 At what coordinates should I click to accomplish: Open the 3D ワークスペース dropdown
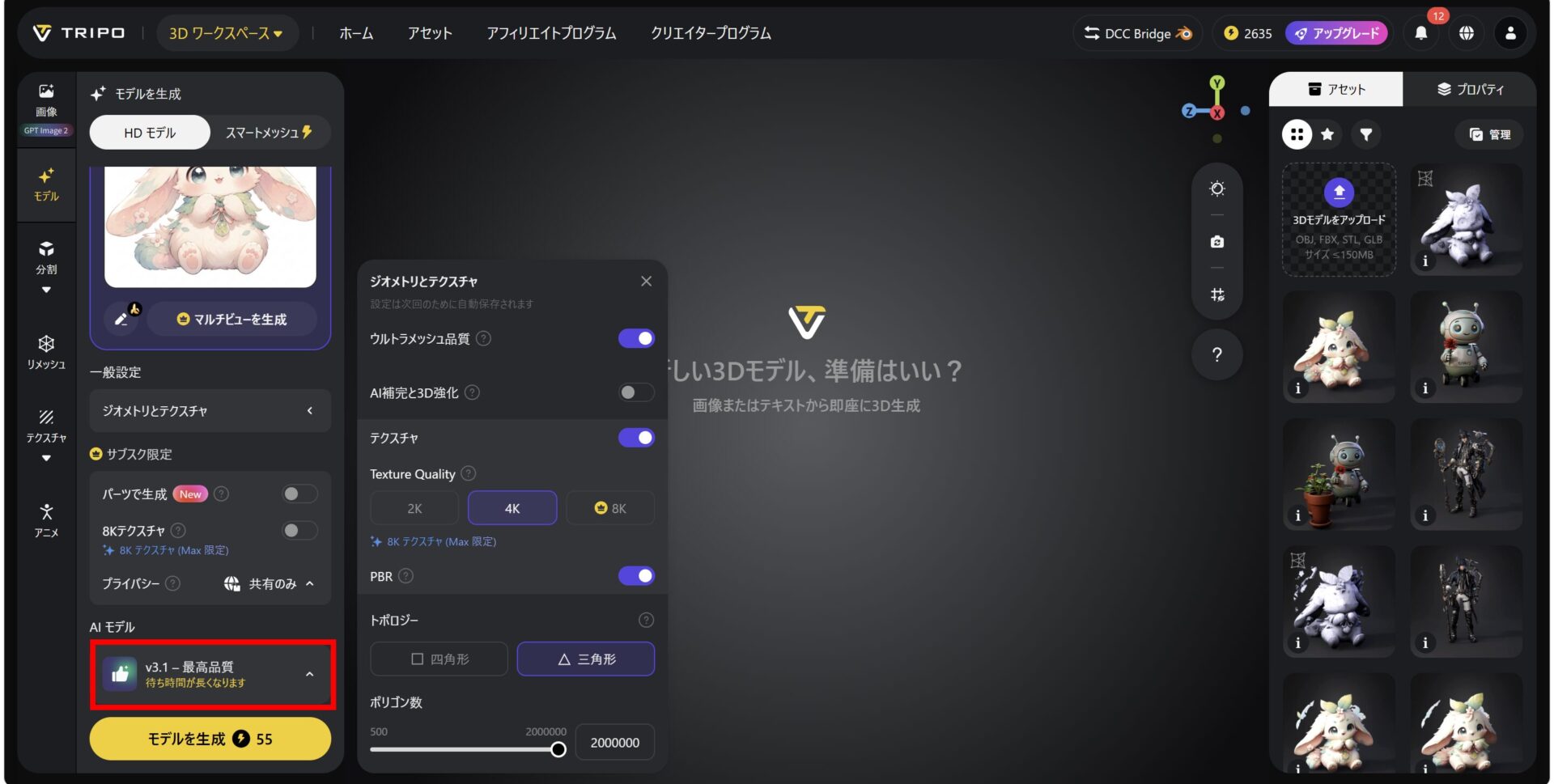226,33
